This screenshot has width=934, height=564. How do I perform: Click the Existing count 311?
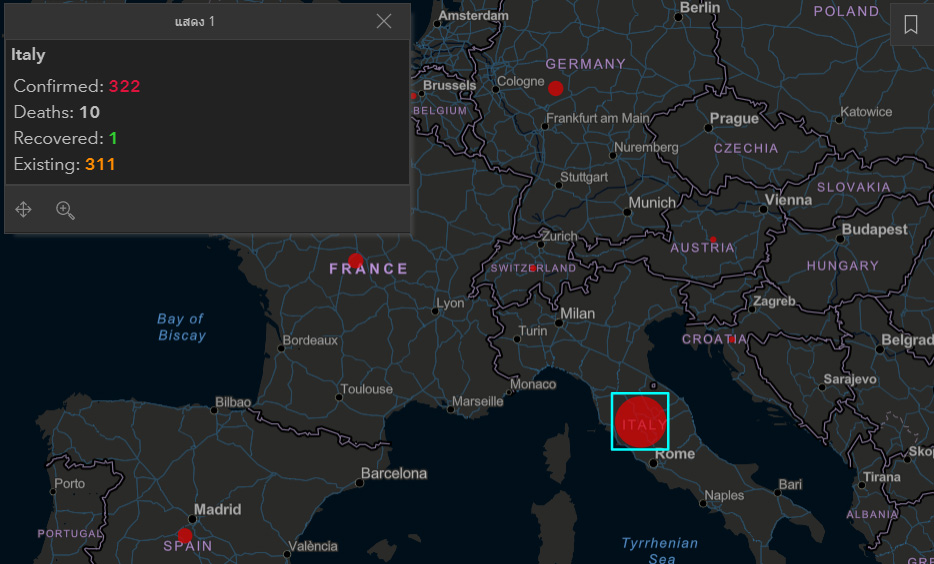pyautogui.click(x=100, y=164)
